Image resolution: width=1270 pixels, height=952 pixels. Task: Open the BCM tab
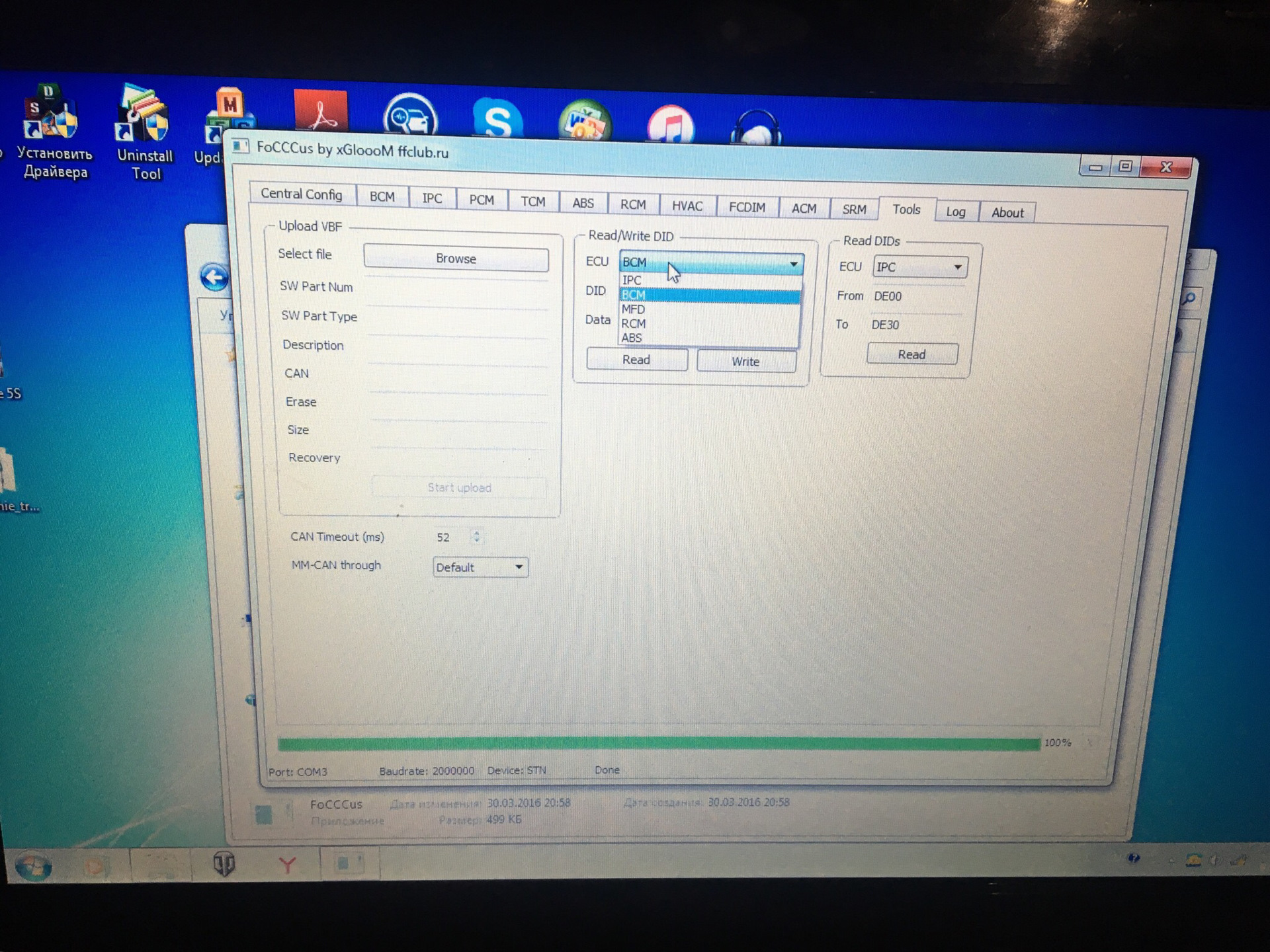pyautogui.click(x=382, y=197)
